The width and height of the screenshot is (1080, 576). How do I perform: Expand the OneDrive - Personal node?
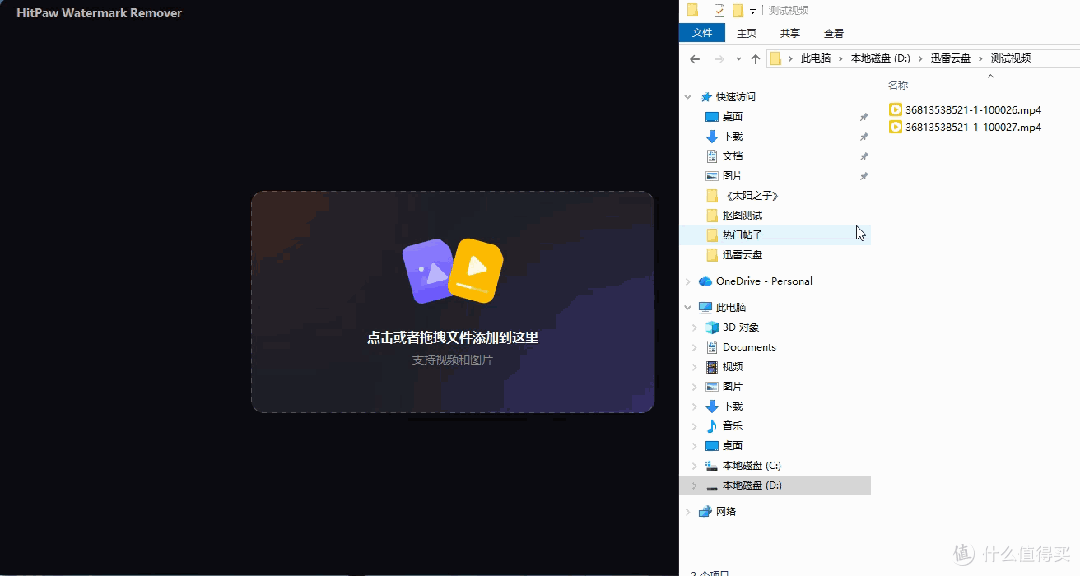pyautogui.click(x=688, y=281)
